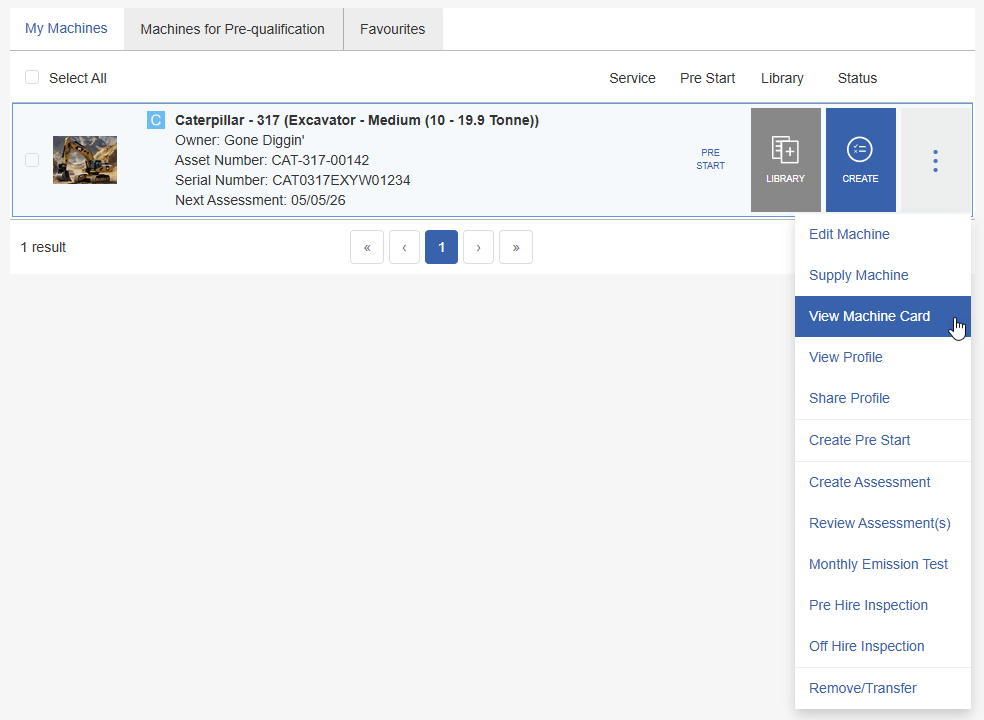Choose Create Assessment from the menu
Viewport: 984px width, 720px height.
pyautogui.click(x=882, y=482)
